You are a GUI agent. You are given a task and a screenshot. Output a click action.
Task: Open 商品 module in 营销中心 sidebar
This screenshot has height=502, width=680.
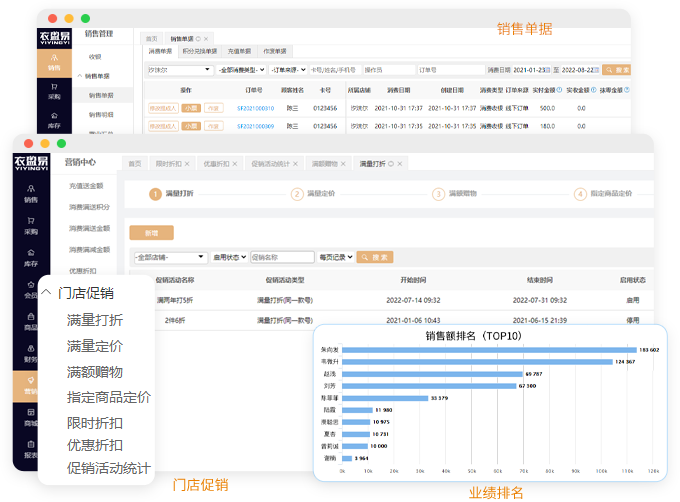[31, 322]
